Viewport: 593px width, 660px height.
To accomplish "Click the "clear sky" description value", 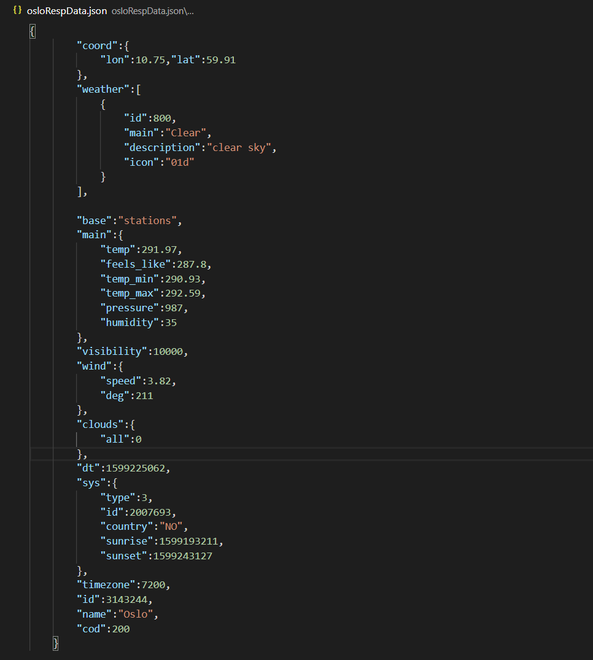I will (x=239, y=148).
